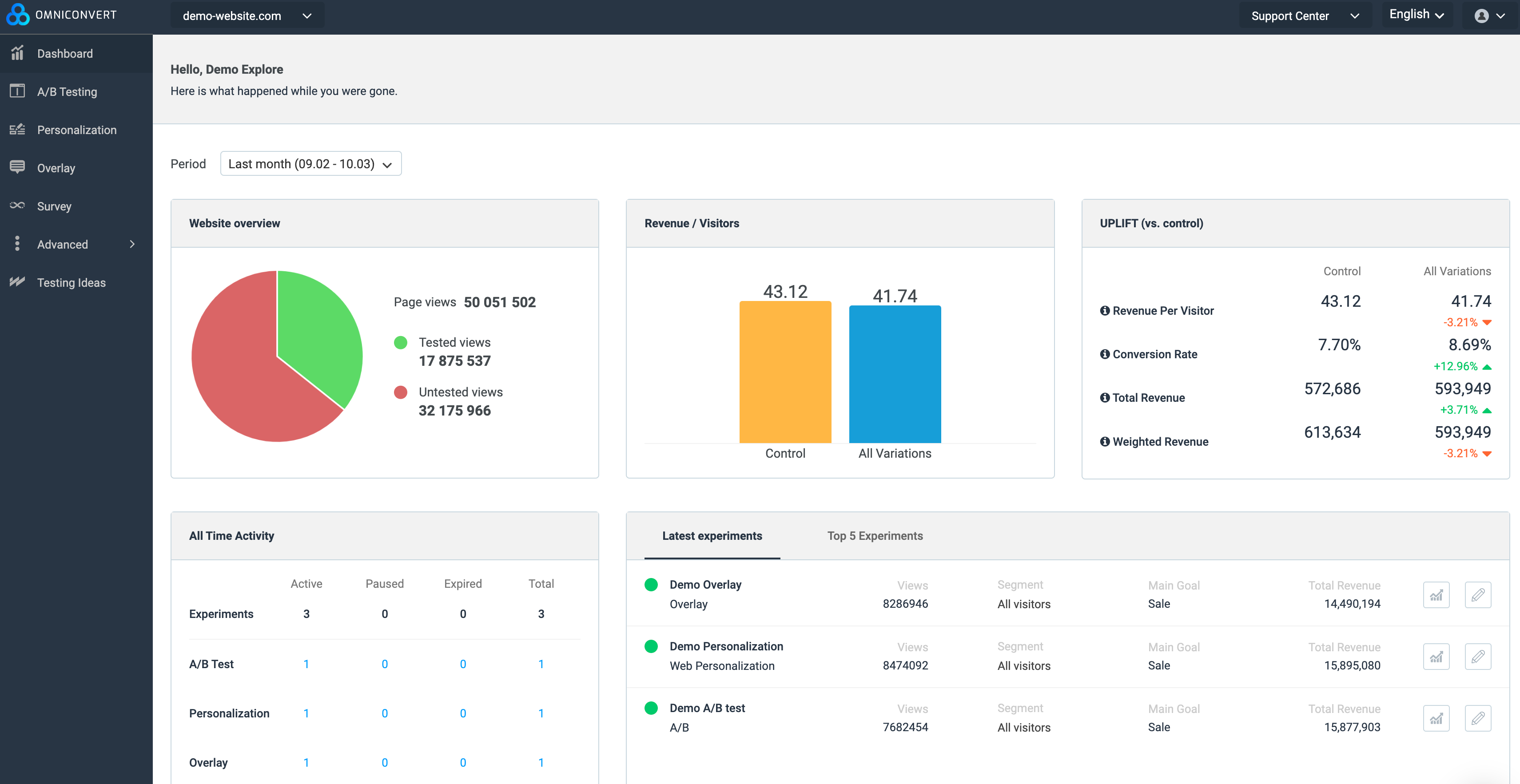Switch to Top 5 Experiments tab
Viewport: 1520px width, 784px height.
click(x=875, y=536)
